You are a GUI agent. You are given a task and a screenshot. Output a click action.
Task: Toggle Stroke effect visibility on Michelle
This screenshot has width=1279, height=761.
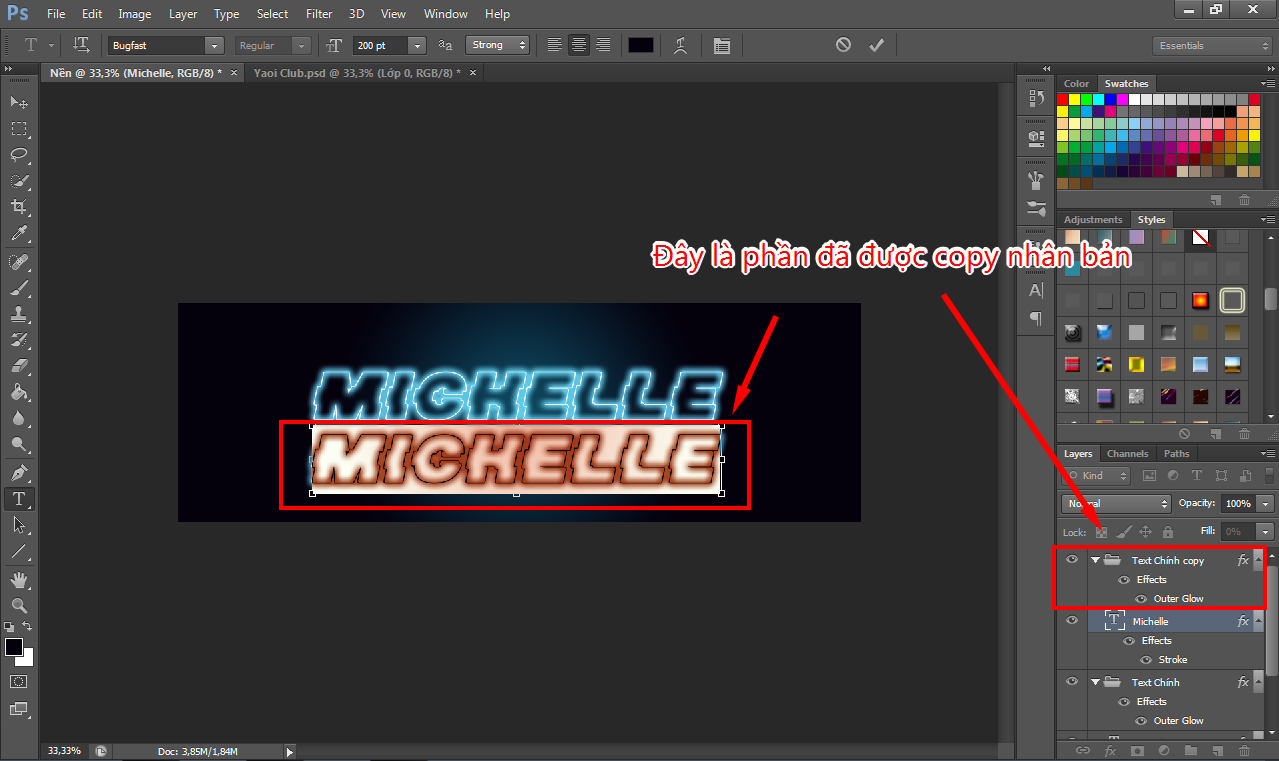1146,660
